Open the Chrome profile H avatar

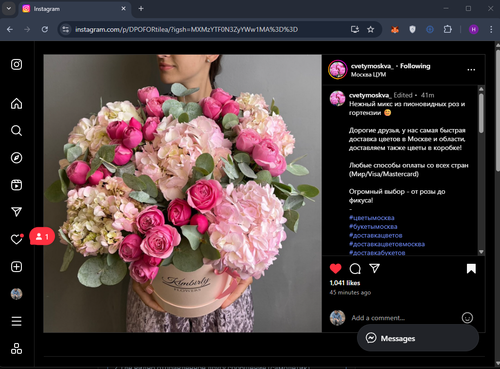tap(474, 30)
